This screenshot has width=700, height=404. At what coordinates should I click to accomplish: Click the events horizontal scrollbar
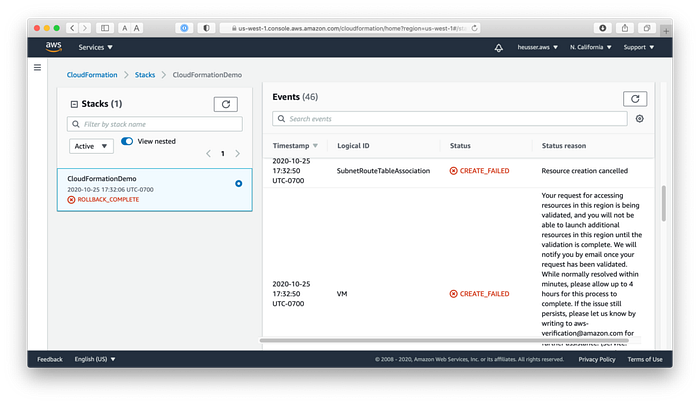[x=444, y=341]
